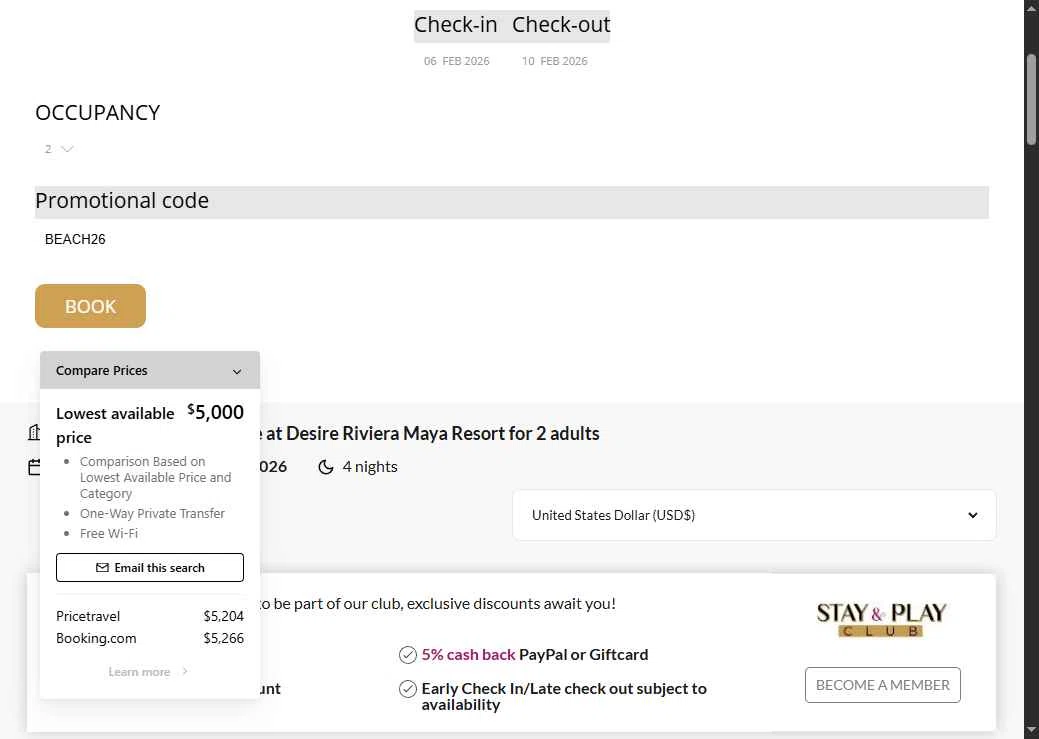Click the chevron arrow next to Learn more
Viewport: 1039px width, 739px height.
(185, 671)
